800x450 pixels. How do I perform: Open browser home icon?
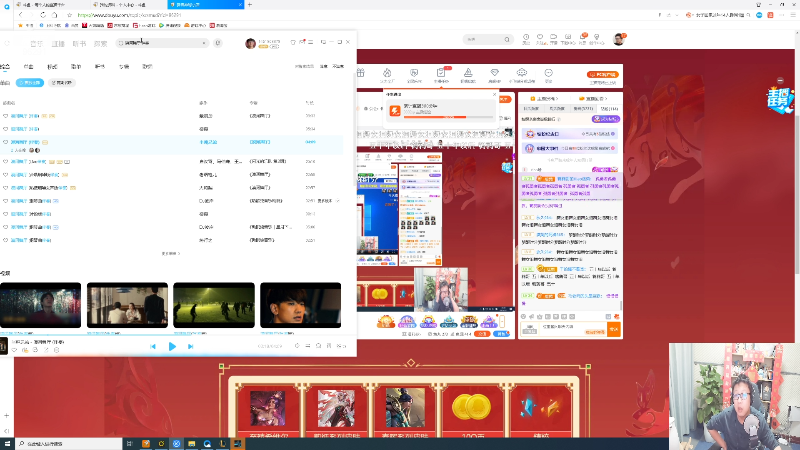pyautogui.click(x=54, y=15)
